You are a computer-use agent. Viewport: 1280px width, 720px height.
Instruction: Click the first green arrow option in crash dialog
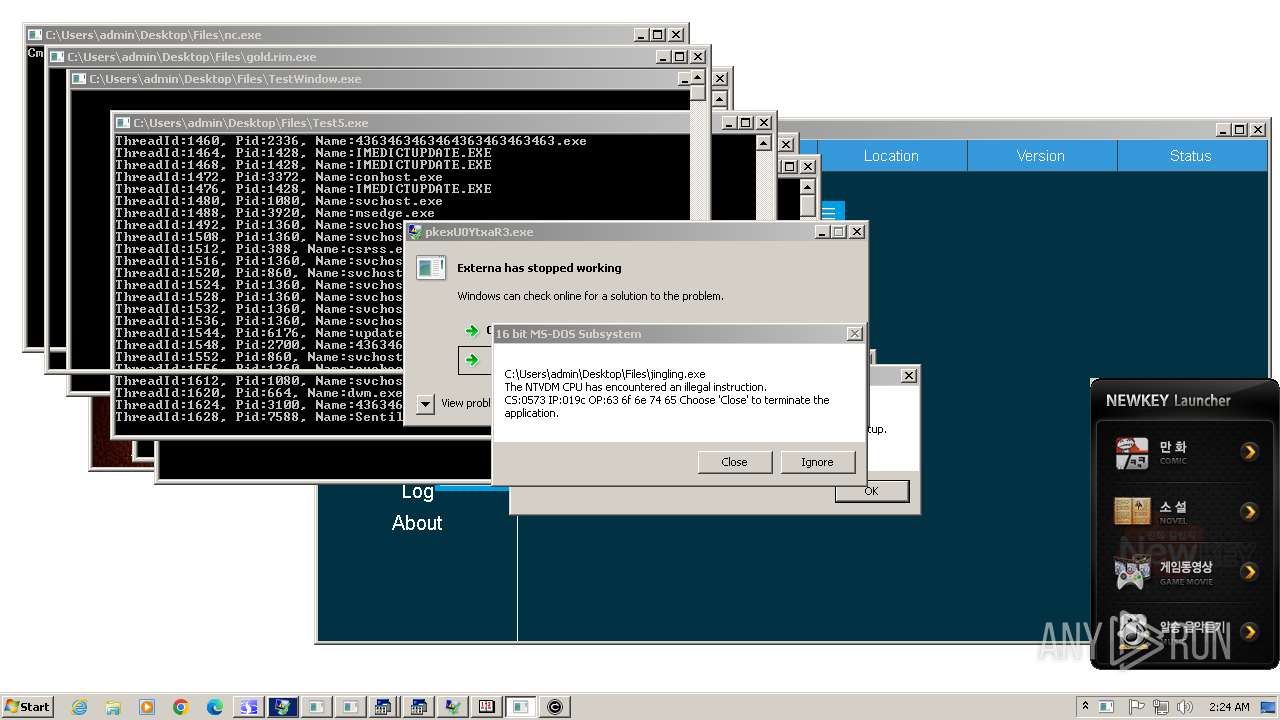pos(472,330)
